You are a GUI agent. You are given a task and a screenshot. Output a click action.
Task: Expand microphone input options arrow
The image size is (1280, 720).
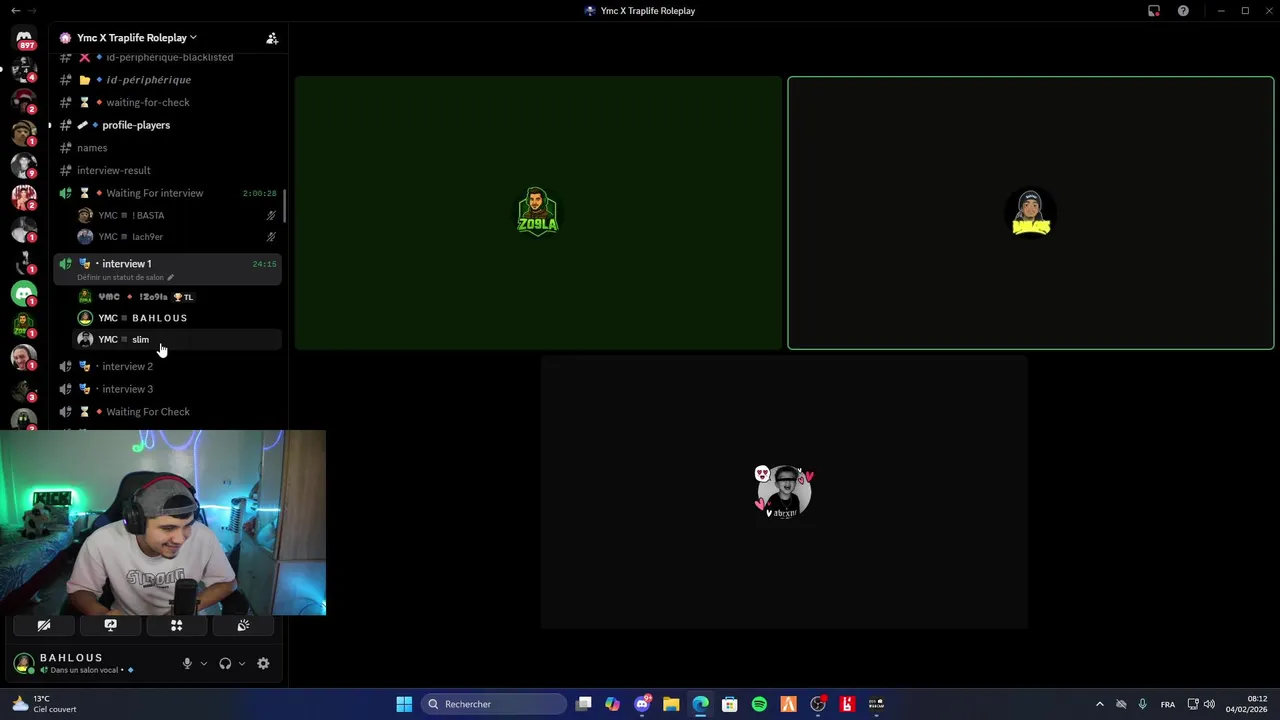pyautogui.click(x=203, y=663)
